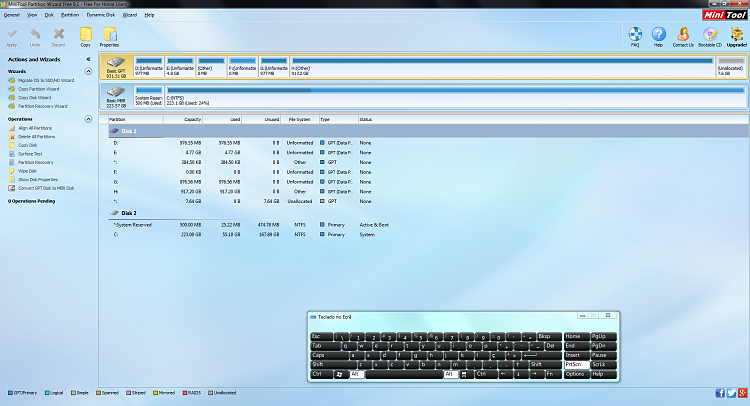Select the Basic MBR 223.57 GB disk icon
This screenshot has height=406, width=750.
click(x=116, y=96)
